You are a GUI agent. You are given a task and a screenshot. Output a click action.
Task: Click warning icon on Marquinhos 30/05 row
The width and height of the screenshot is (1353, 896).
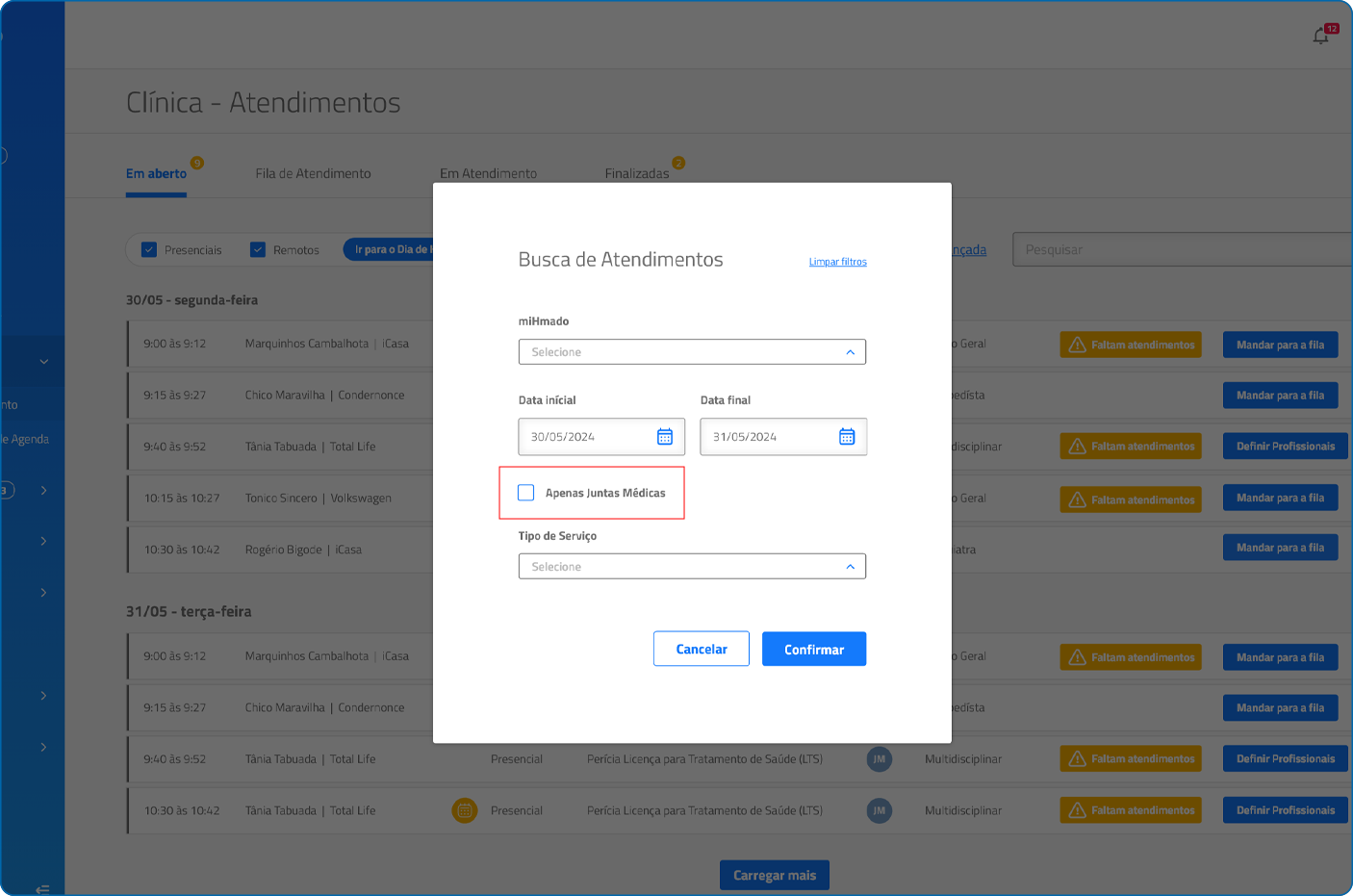pos(1078,345)
